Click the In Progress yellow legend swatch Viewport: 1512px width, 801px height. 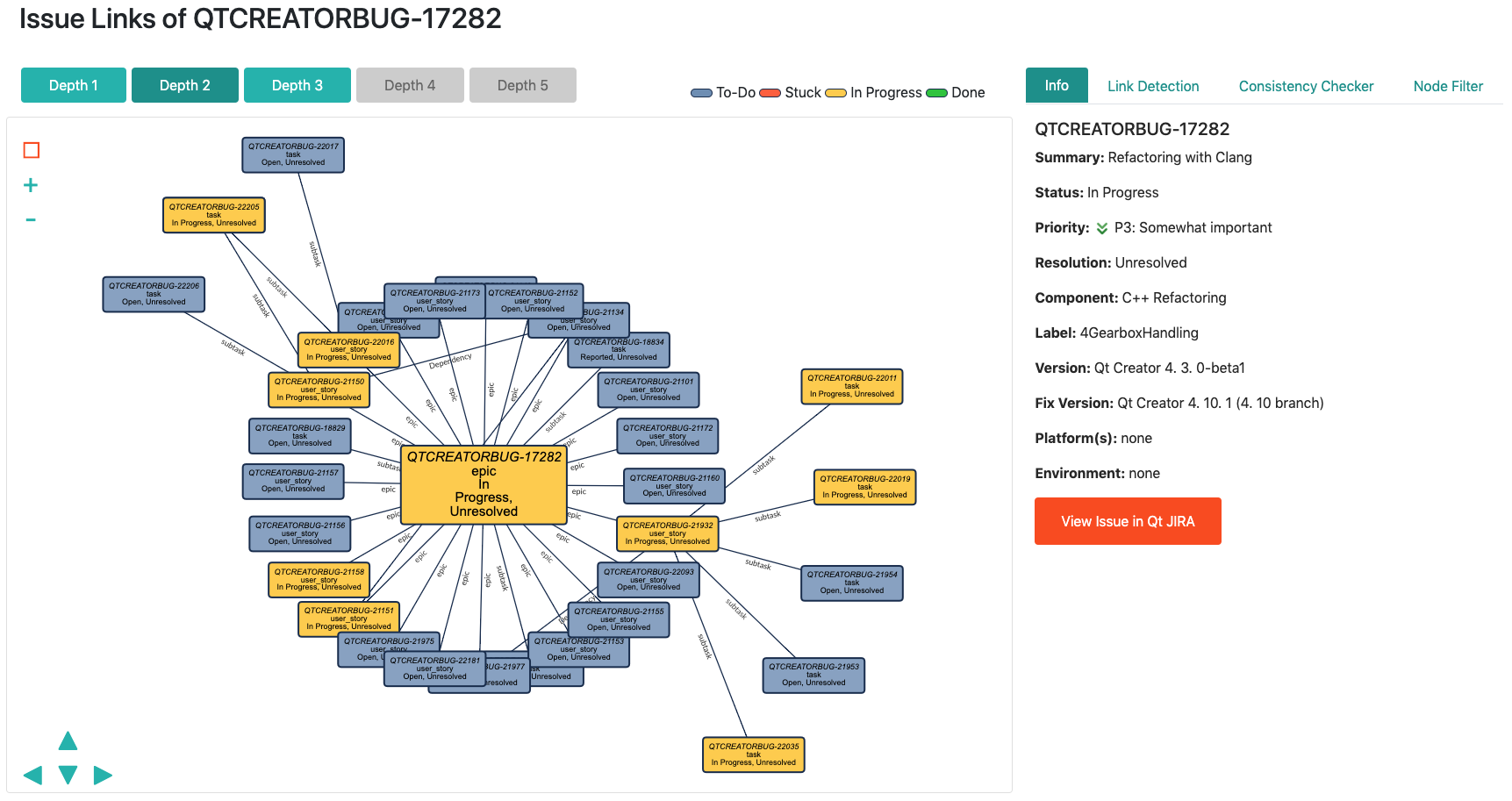coord(835,93)
